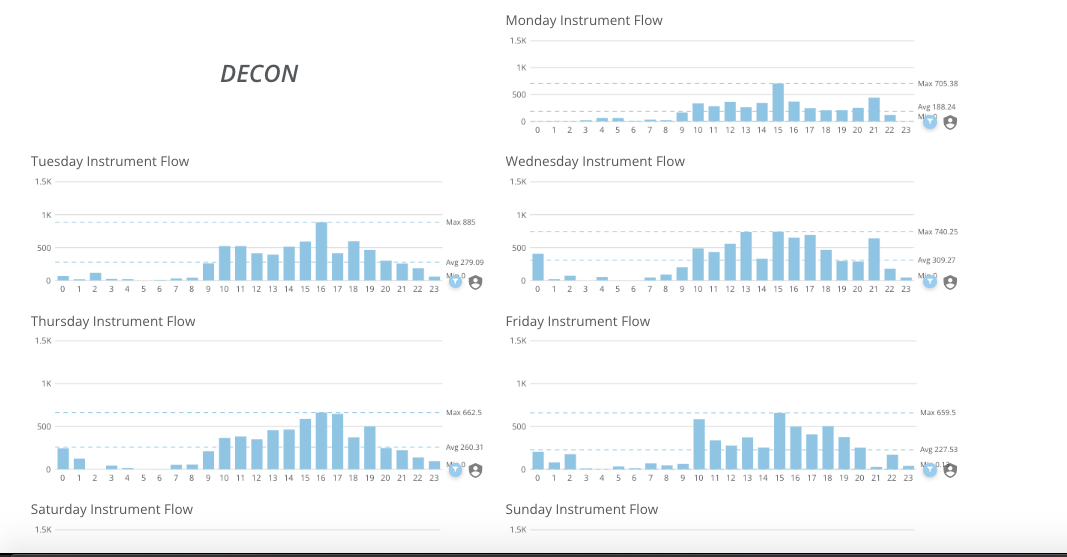Select the hour 10 bar on Tuesday chart

(225, 263)
